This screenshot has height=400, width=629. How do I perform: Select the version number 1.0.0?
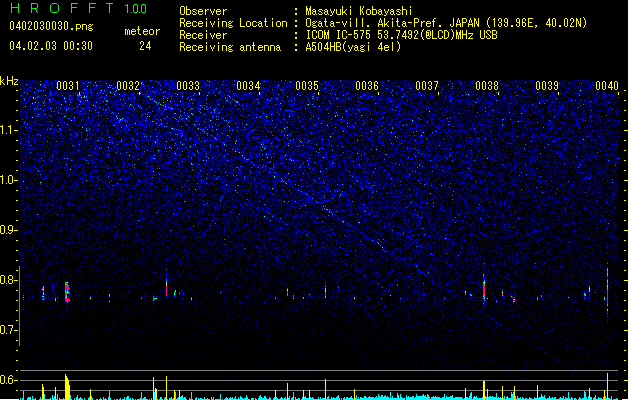[x=135, y=9]
